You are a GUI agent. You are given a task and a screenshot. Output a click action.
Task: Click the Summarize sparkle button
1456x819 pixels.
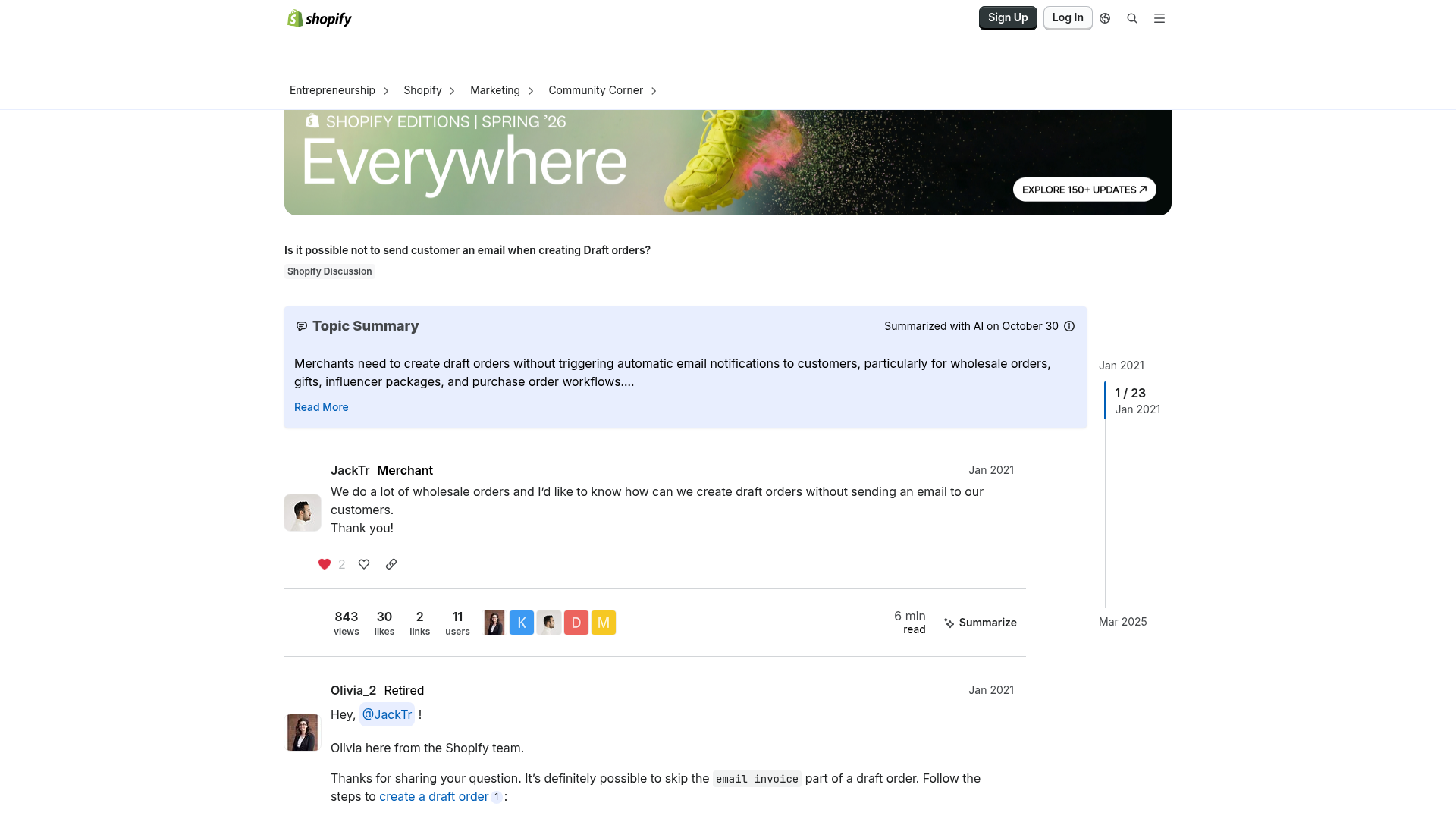click(980, 623)
